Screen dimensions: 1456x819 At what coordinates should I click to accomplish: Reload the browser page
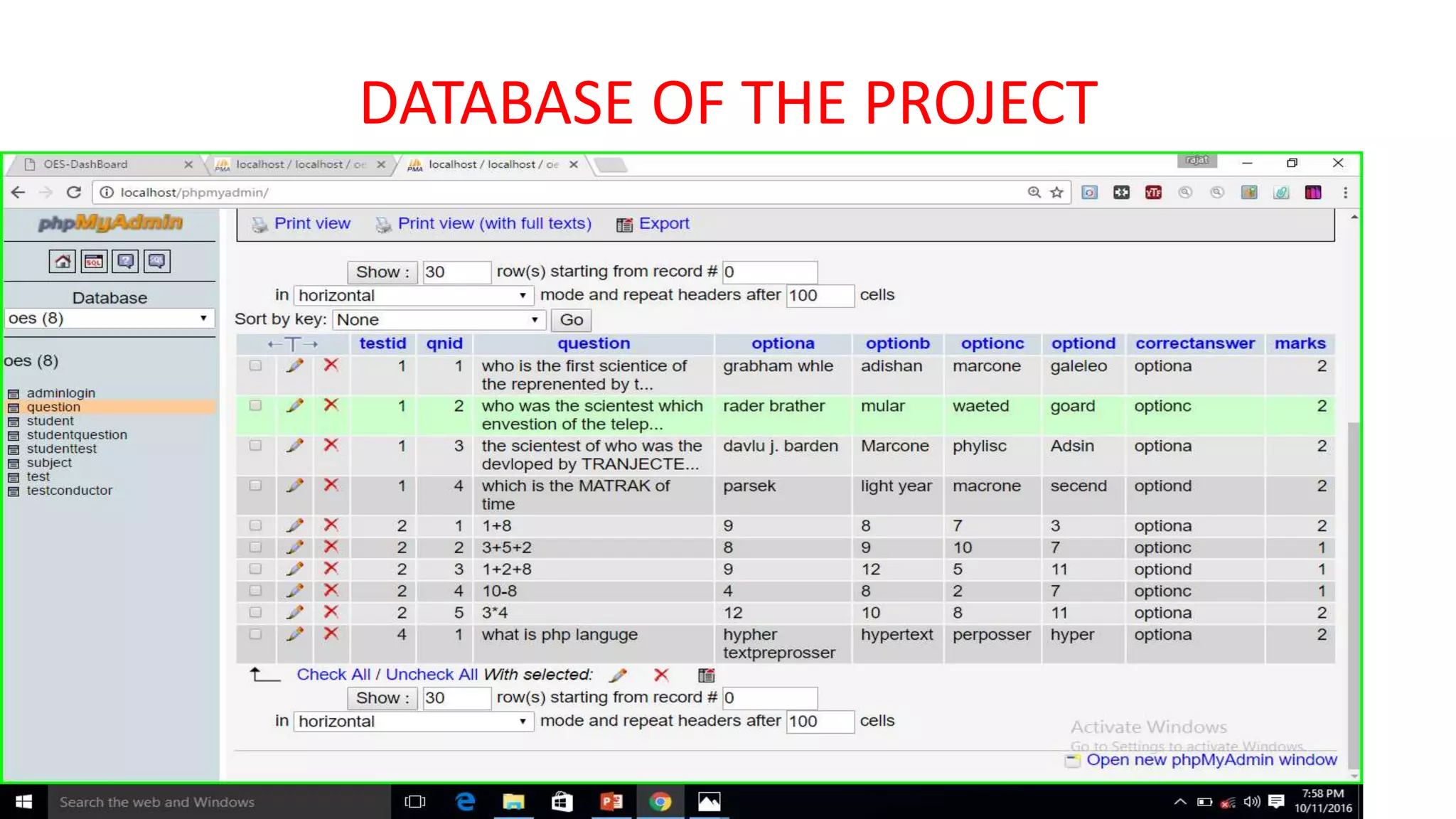coord(74,193)
